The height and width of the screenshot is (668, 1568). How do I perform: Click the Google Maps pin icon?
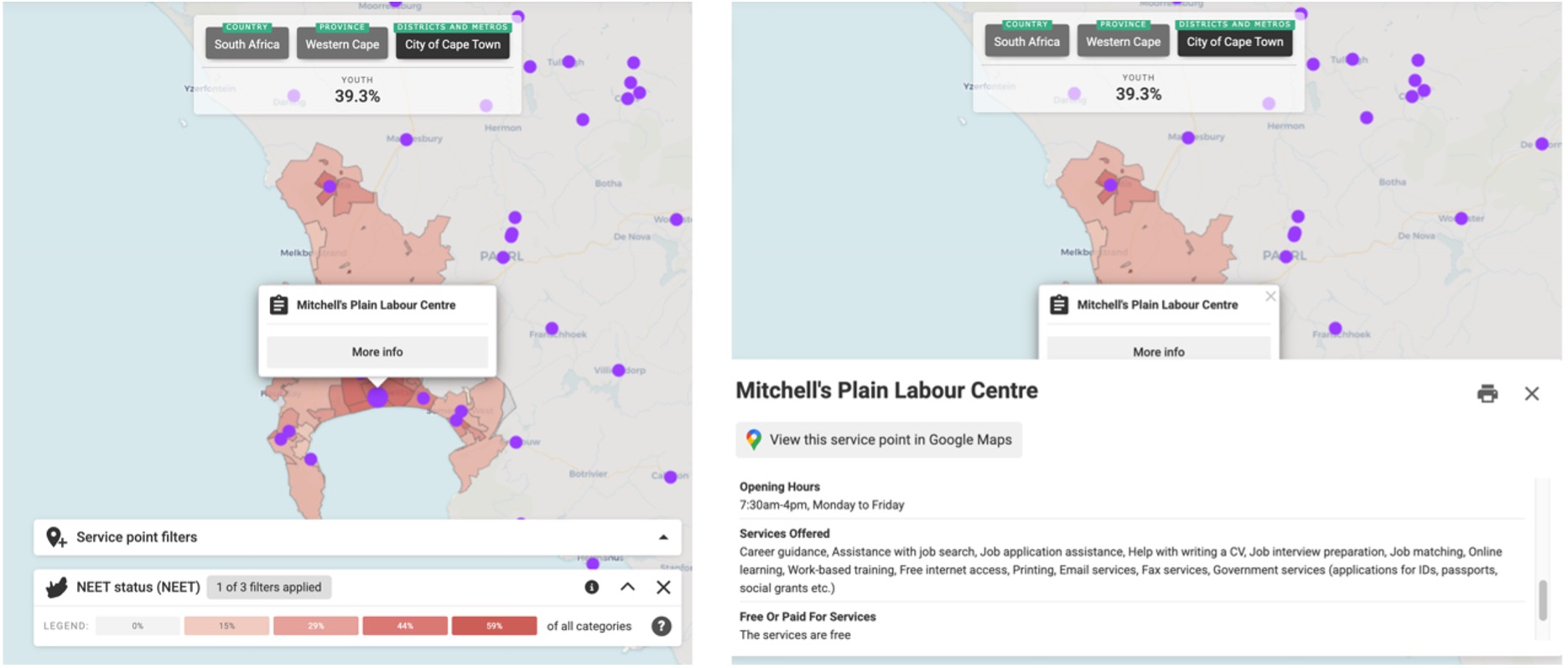pos(753,440)
